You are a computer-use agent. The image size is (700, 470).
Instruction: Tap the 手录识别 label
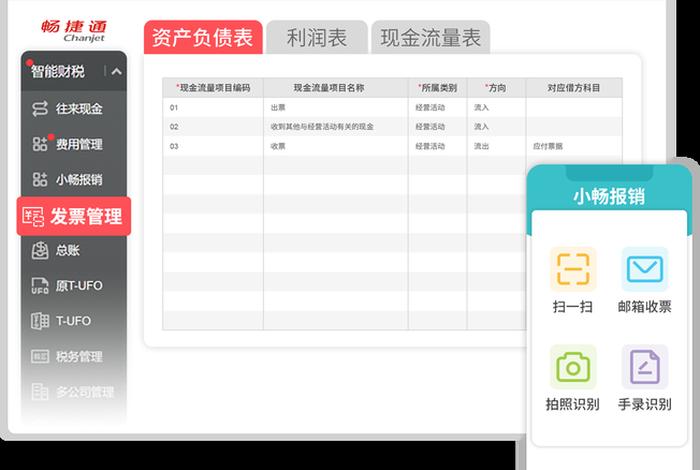click(645, 404)
